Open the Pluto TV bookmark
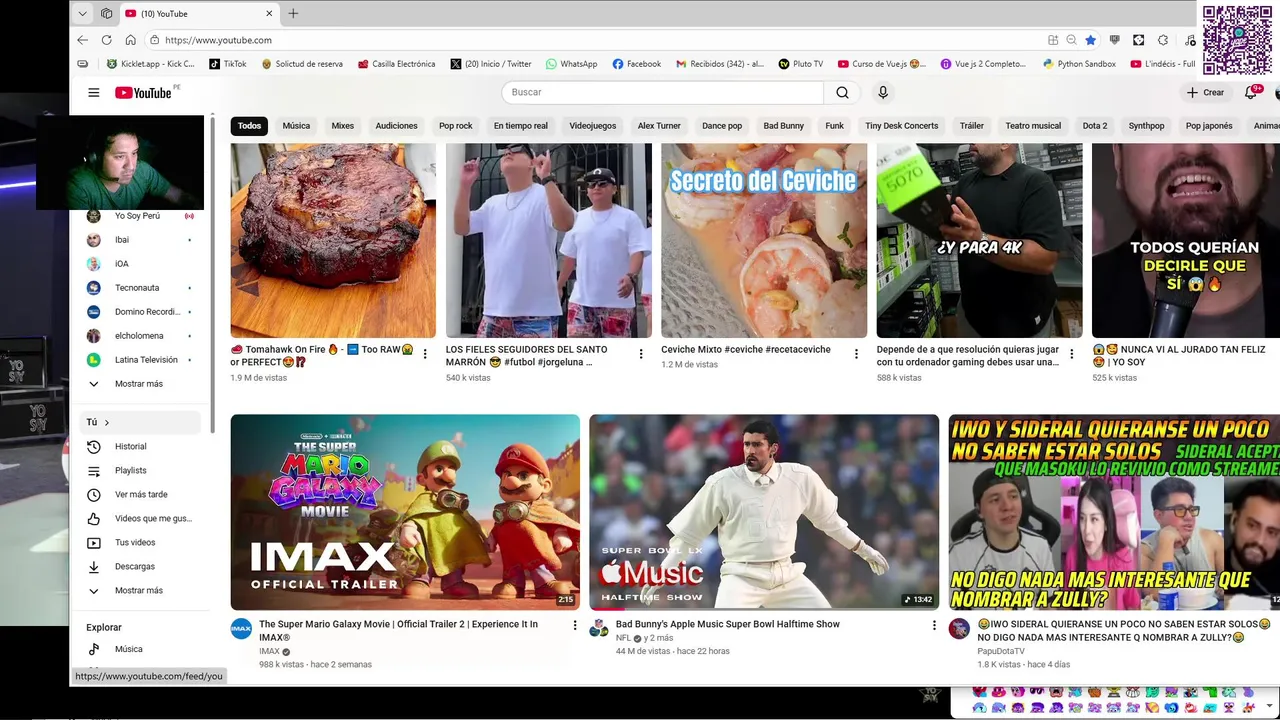The image size is (1280, 720). point(800,64)
